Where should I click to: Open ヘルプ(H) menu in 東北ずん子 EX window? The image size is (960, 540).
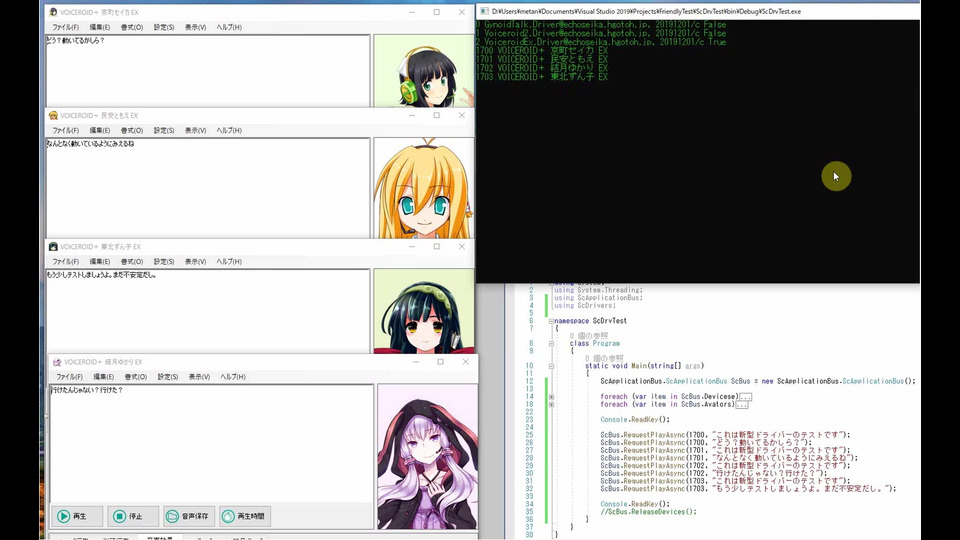pyautogui.click(x=229, y=261)
